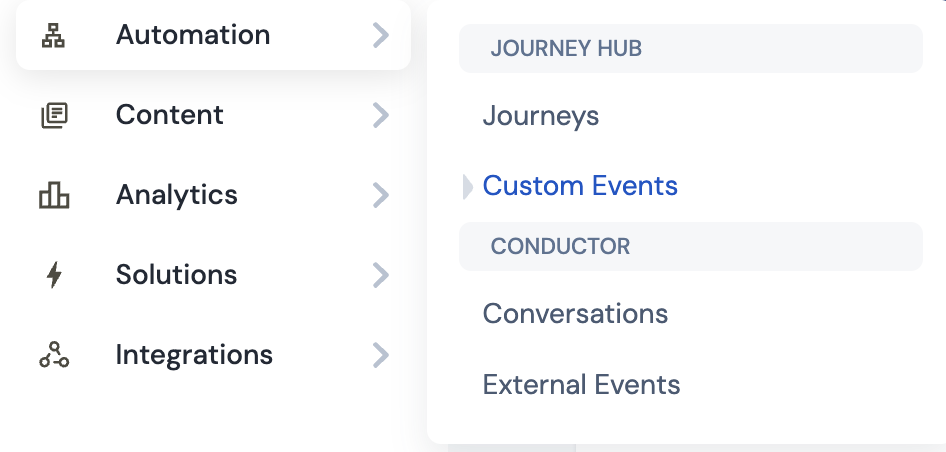Select the Content menu label
The image size is (946, 452).
tap(170, 115)
